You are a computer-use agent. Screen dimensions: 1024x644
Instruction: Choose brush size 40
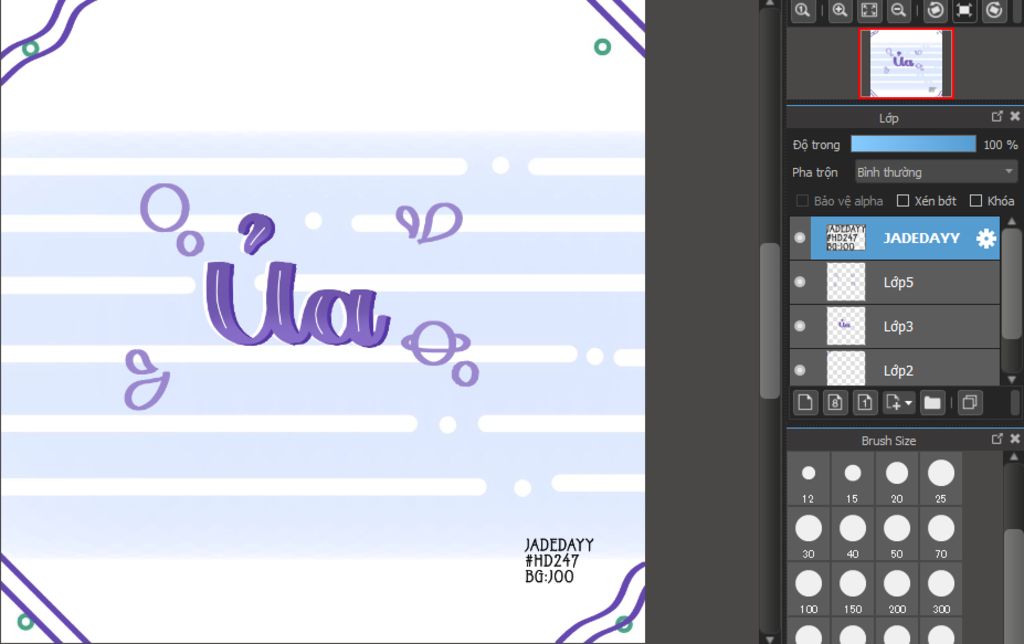[852, 534]
